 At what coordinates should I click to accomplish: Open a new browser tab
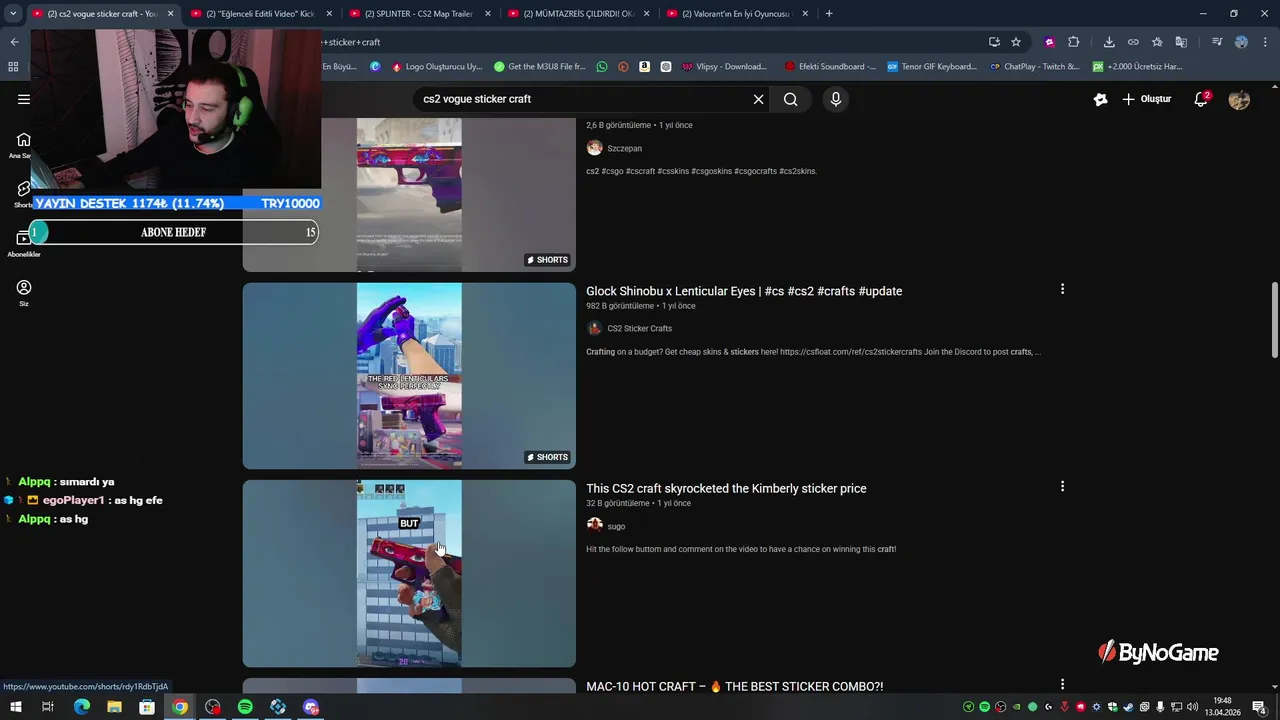829,14
